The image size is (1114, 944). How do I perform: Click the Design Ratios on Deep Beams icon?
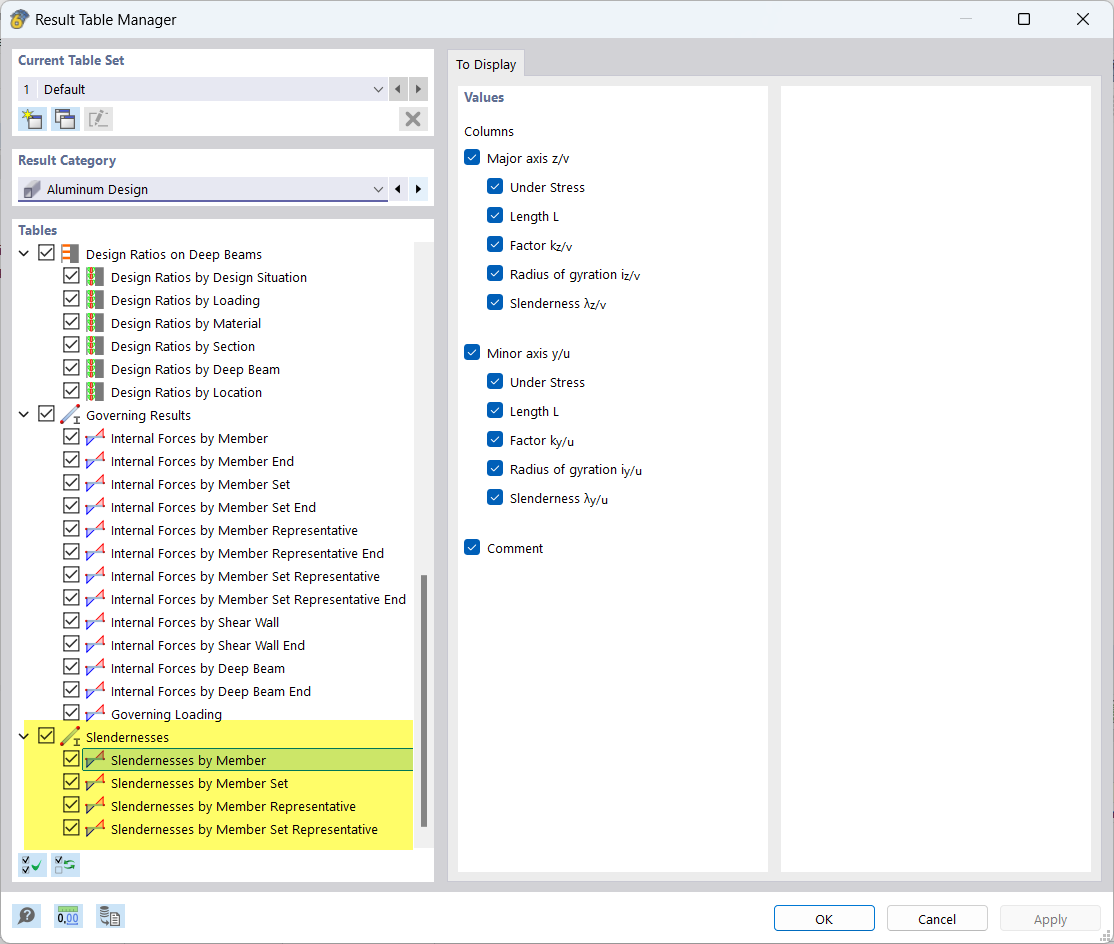pyautogui.click(x=70, y=254)
